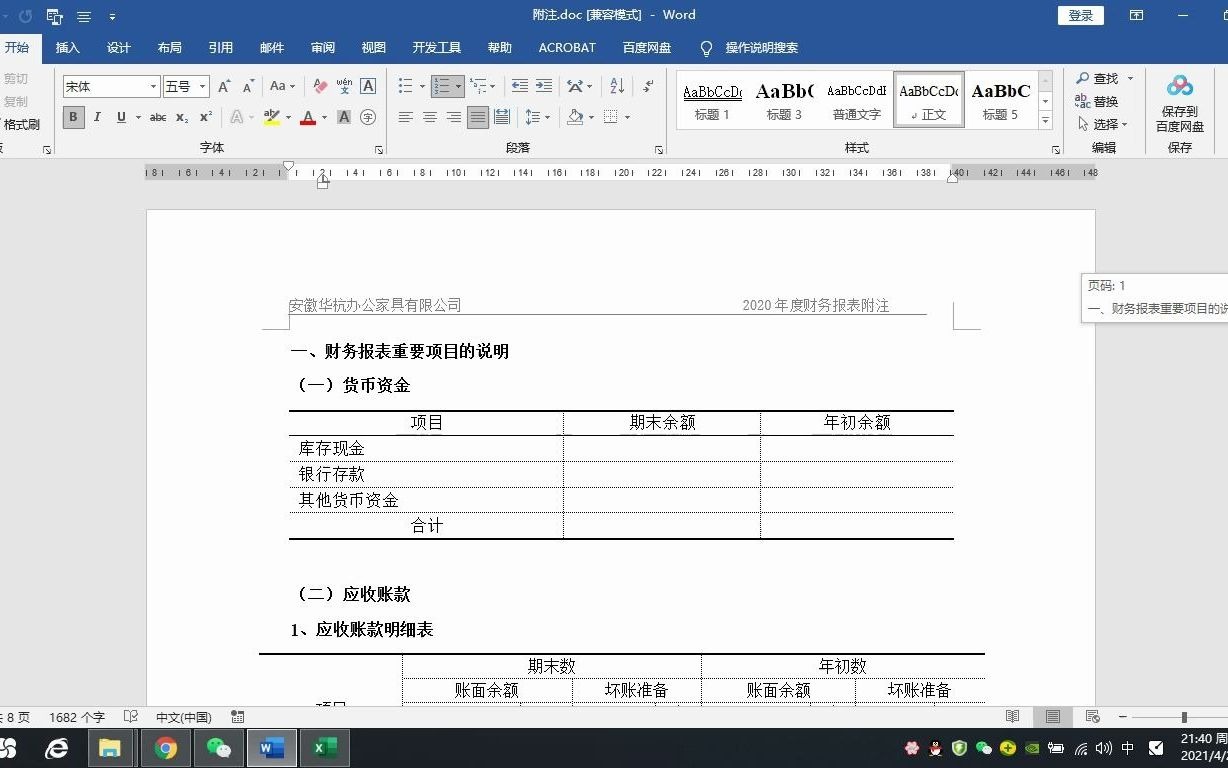
Task: Open Excel from the taskbar
Action: coord(324,747)
